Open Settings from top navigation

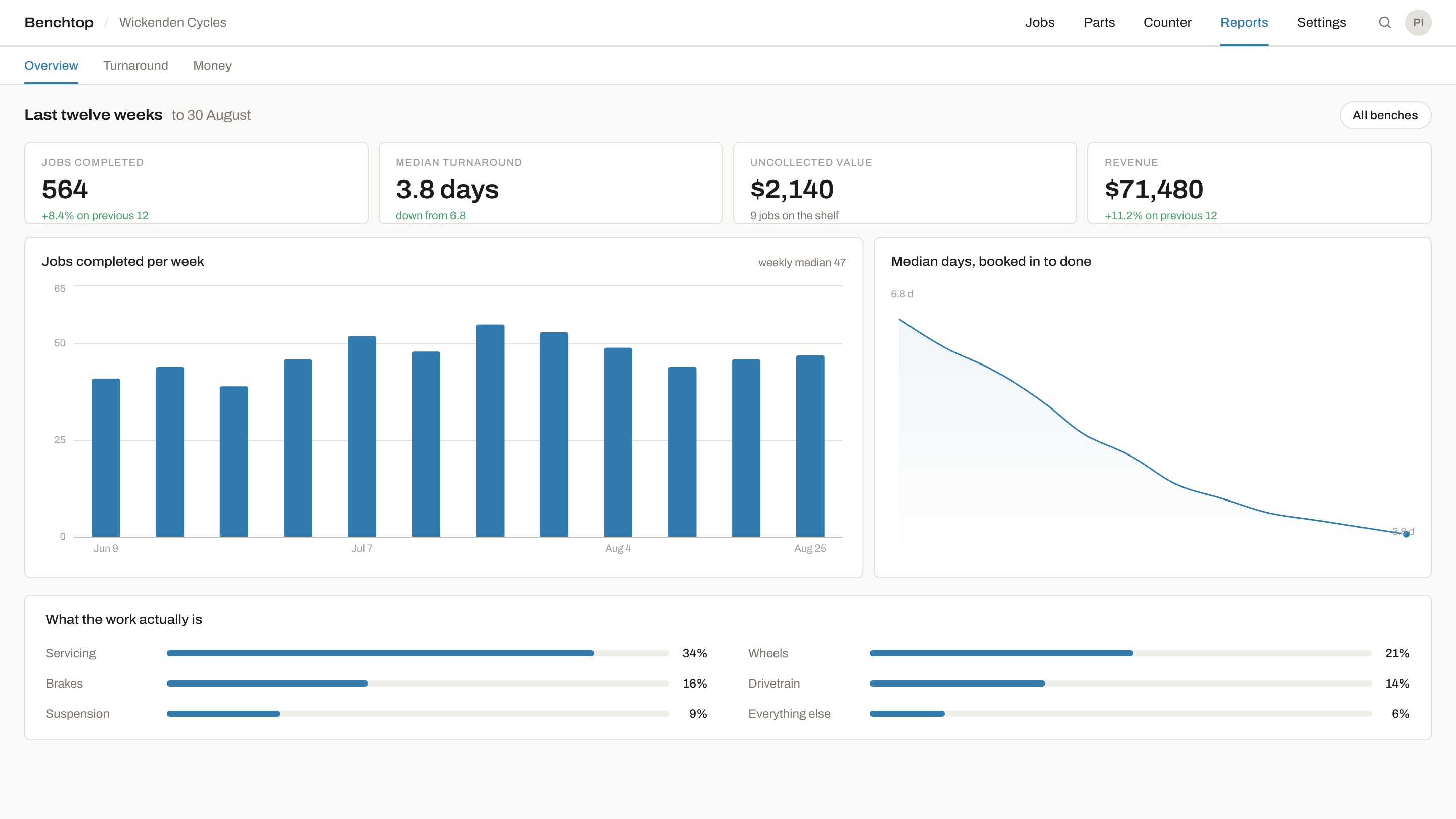[1322, 23]
